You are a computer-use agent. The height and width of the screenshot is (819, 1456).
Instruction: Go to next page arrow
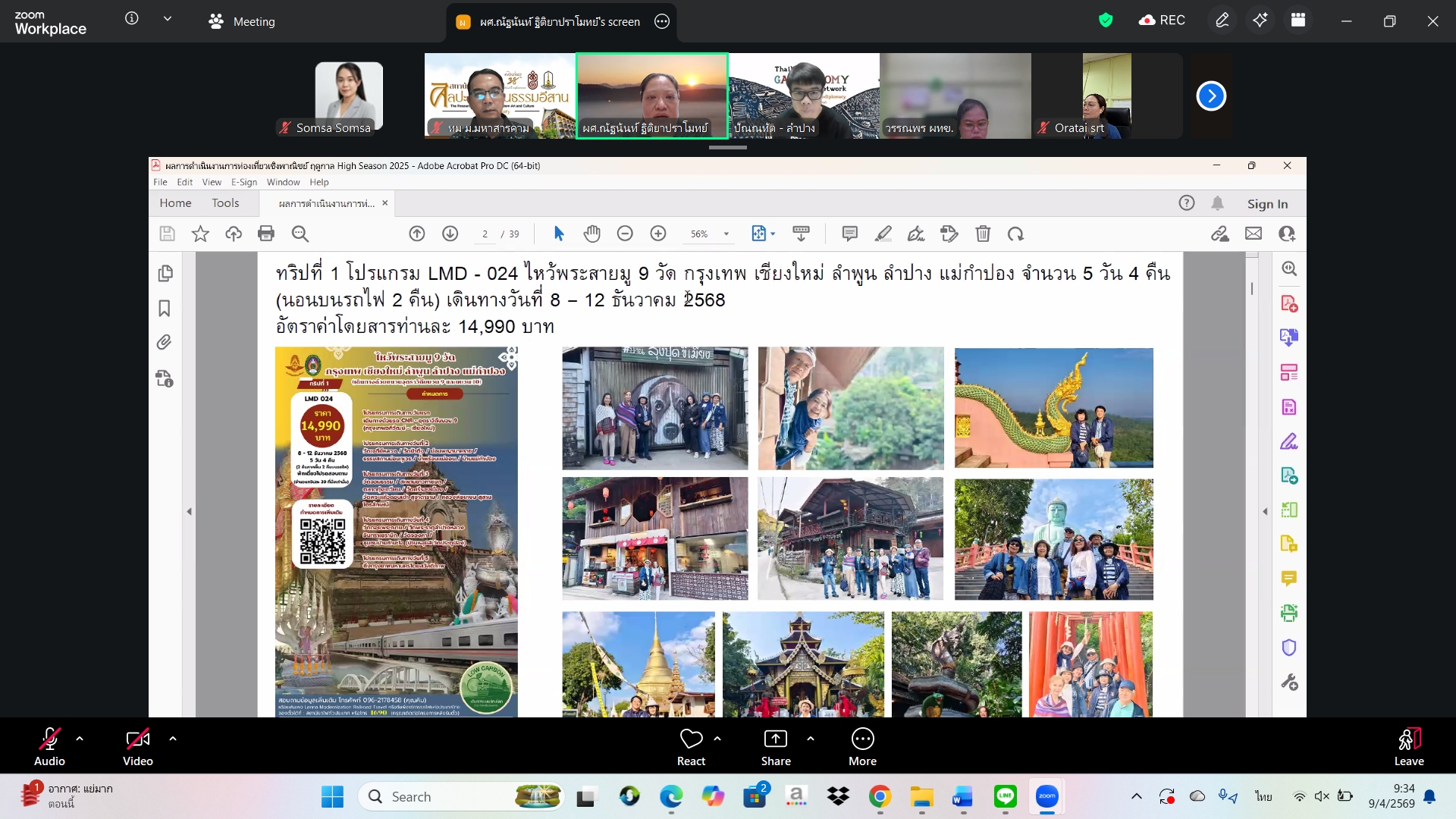[450, 234]
